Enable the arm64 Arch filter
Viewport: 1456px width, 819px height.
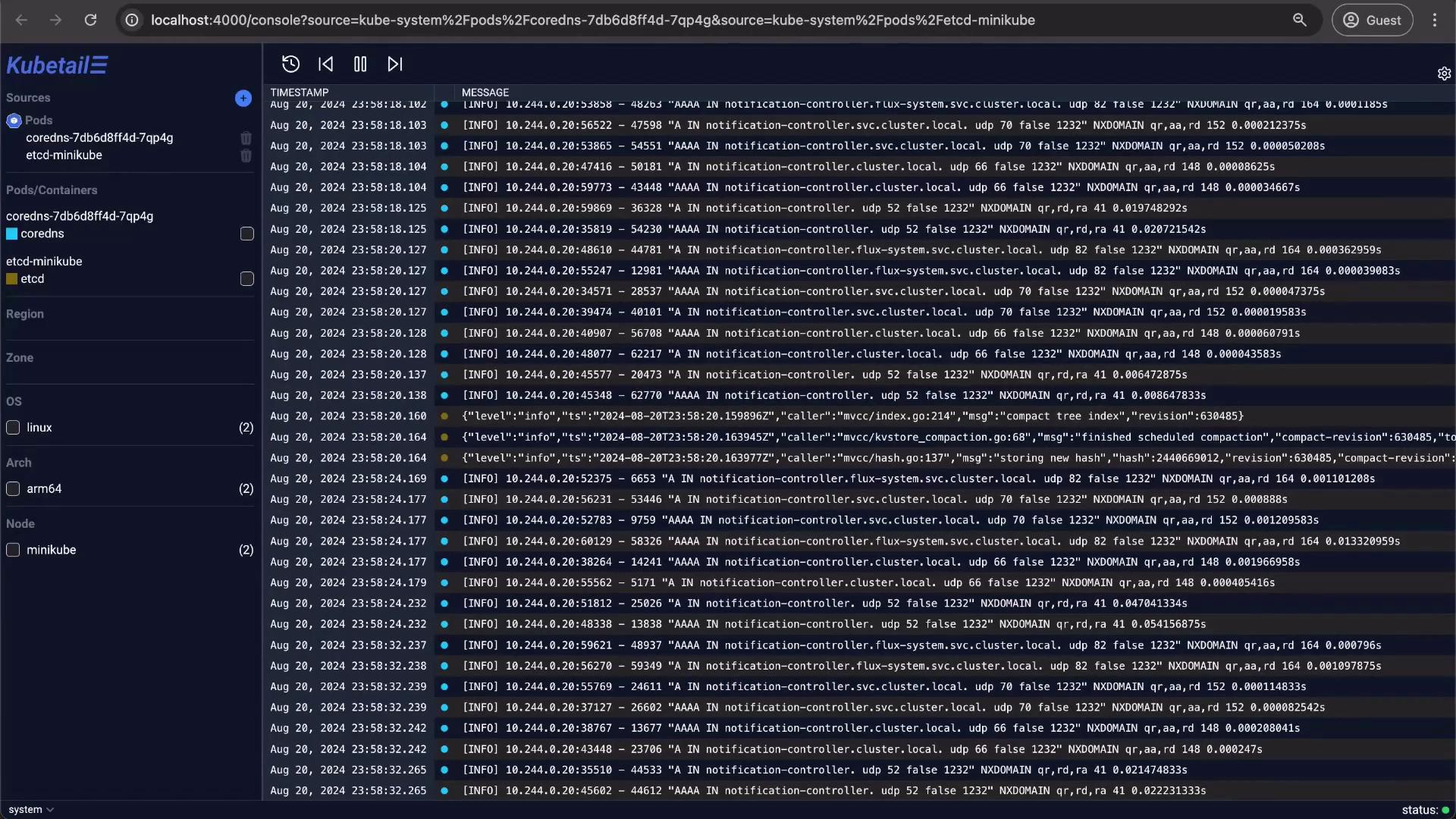(x=13, y=489)
